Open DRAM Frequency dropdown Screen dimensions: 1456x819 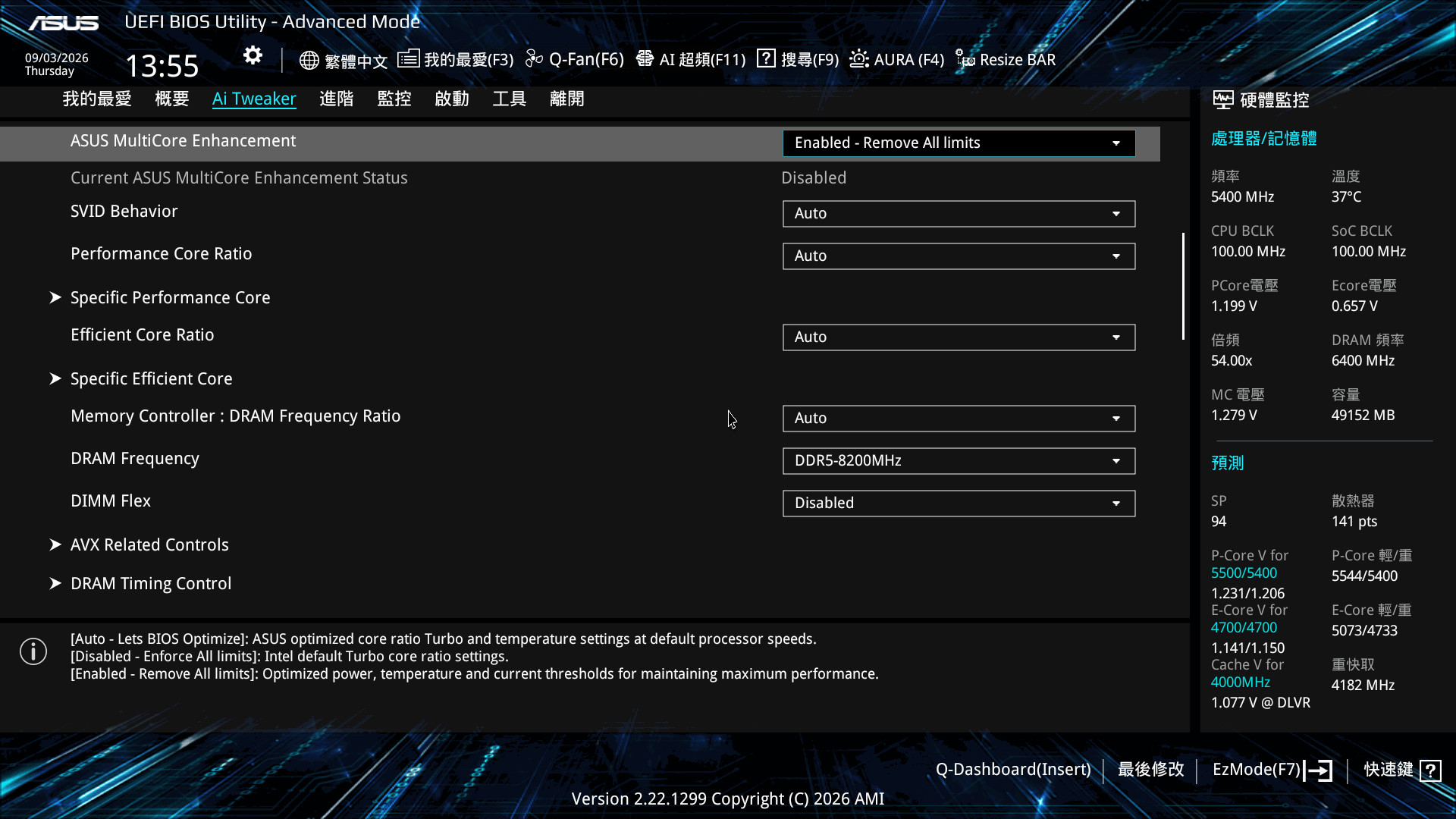[x=959, y=461]
